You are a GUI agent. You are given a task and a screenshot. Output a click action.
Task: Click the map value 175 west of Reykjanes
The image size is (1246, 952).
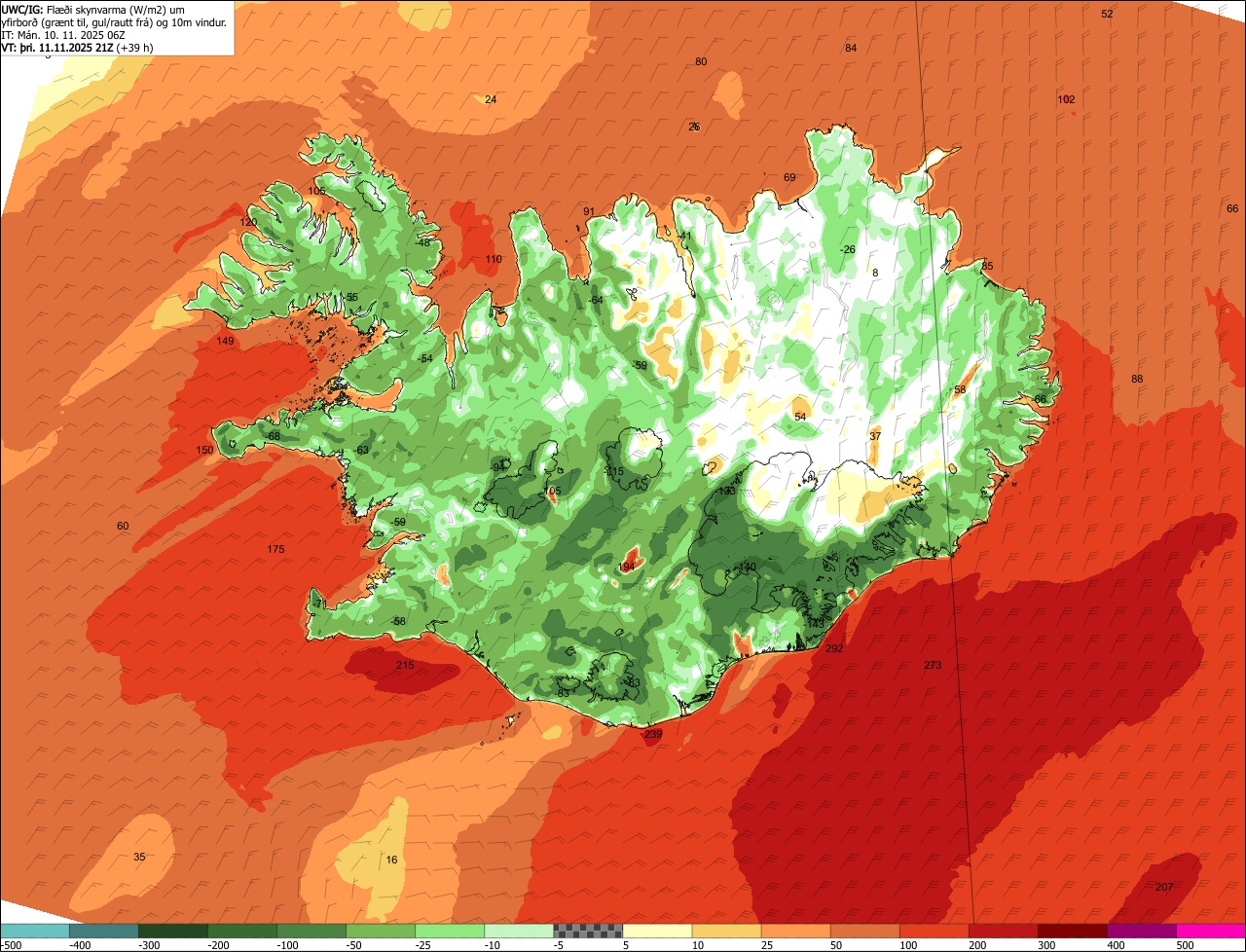tap(275, 550)
